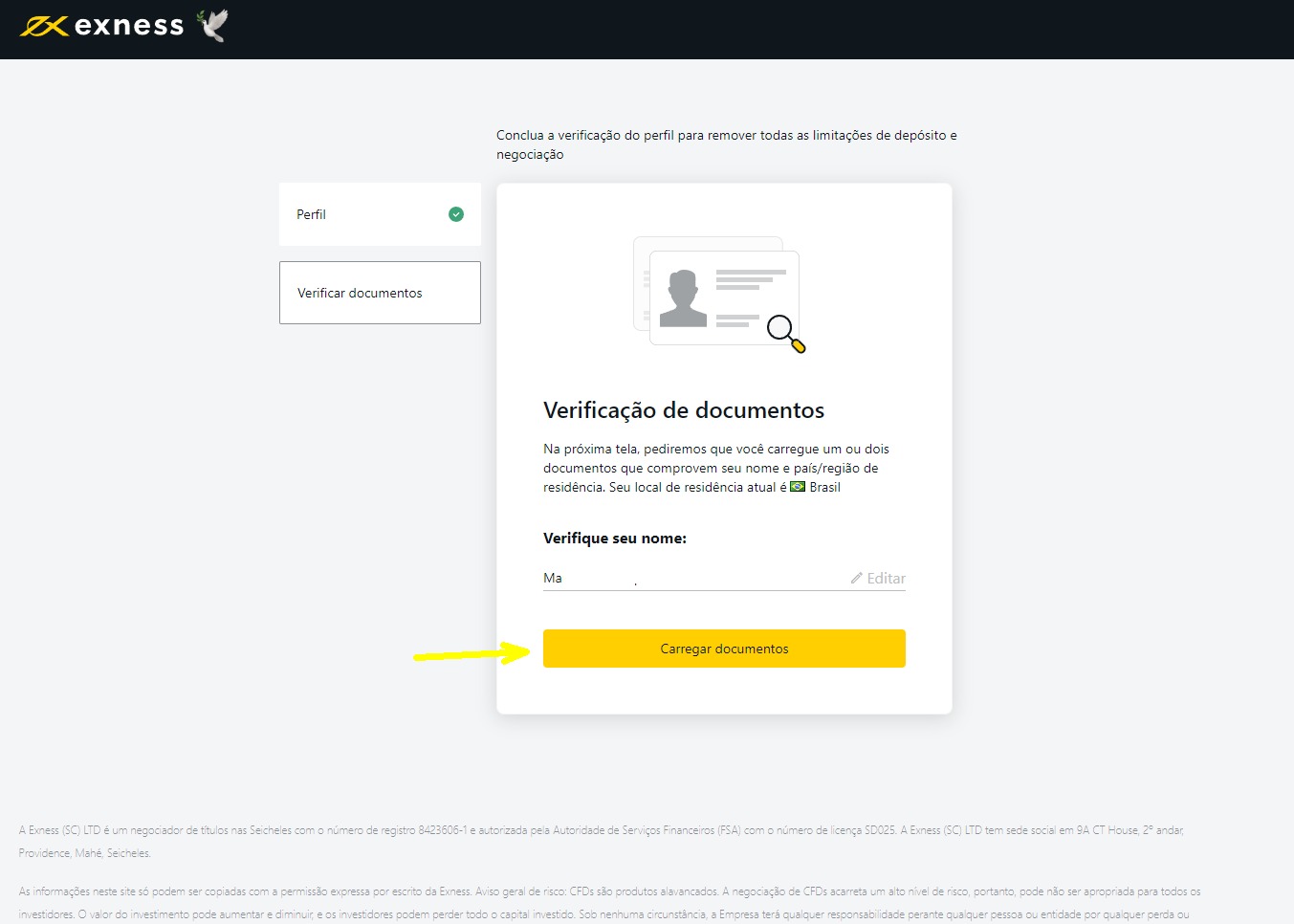Click the Verificação de documentos heading

pyautogui.click(x=683, y=410)
